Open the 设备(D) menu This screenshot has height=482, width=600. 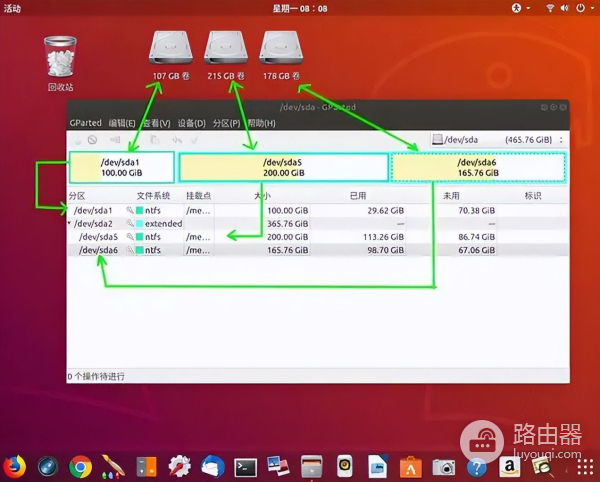pos(191,123)
